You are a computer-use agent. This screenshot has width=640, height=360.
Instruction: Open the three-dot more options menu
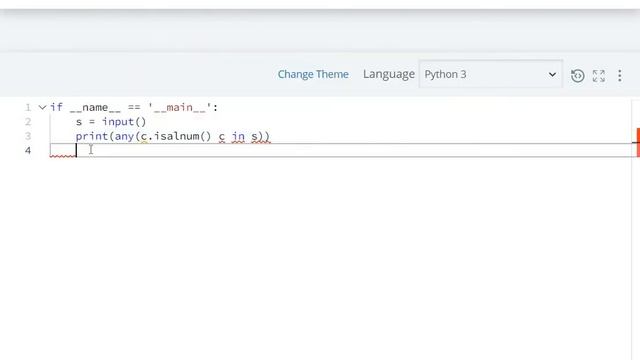(x=620, y=76)
